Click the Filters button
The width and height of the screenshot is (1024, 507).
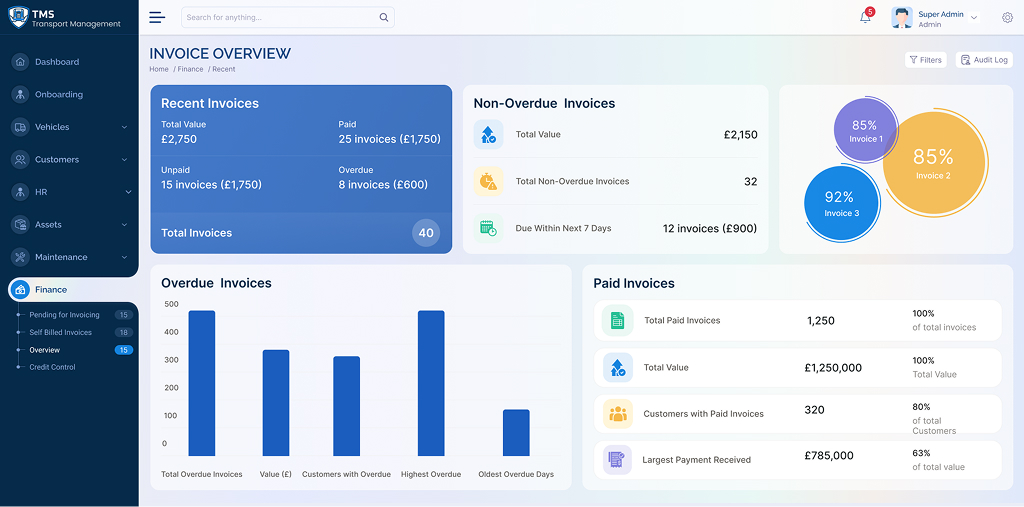click(925, 60)
